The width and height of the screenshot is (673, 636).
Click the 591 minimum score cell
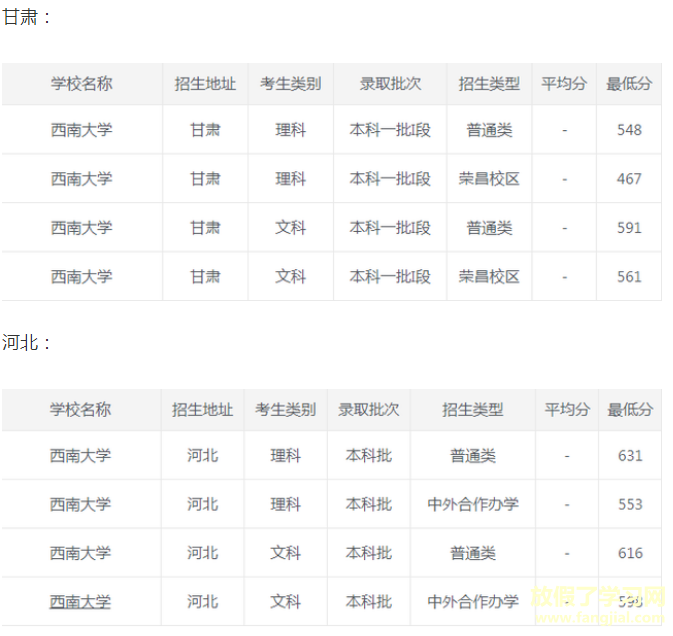click(629, 227)
